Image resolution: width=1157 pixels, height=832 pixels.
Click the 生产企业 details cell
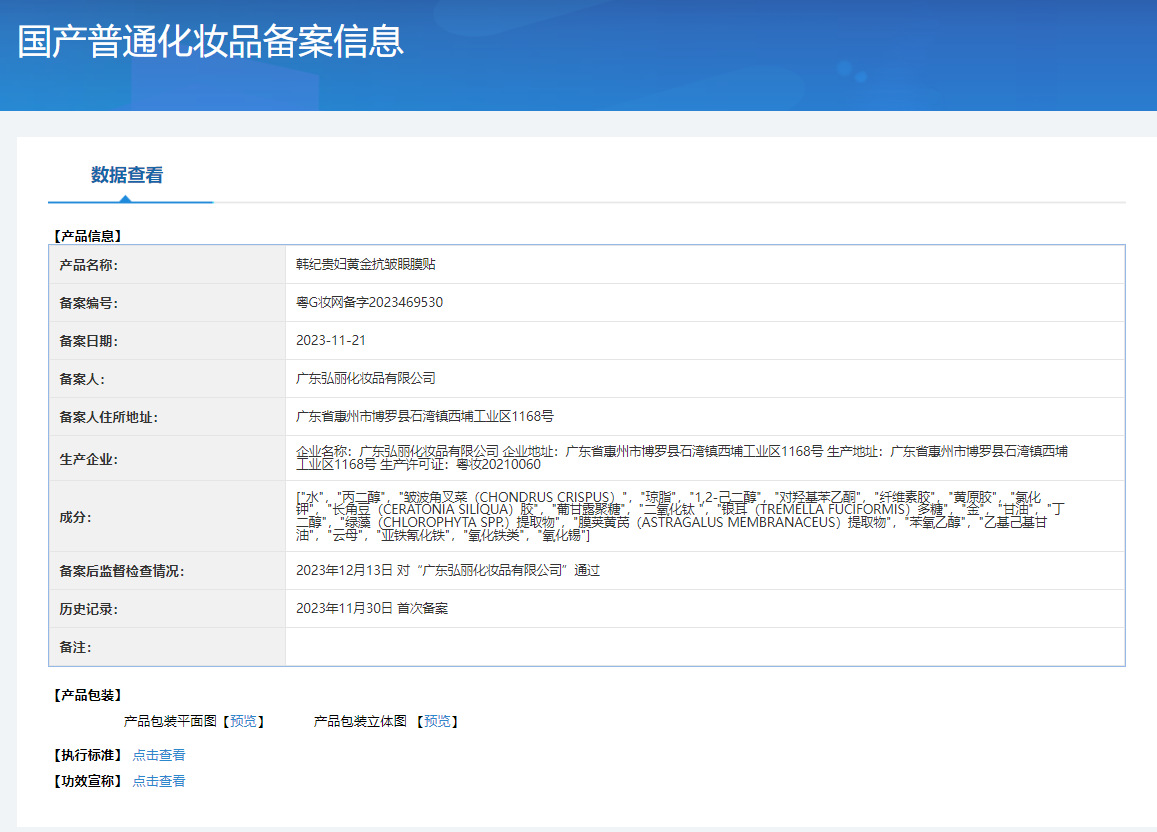point(705,458)
